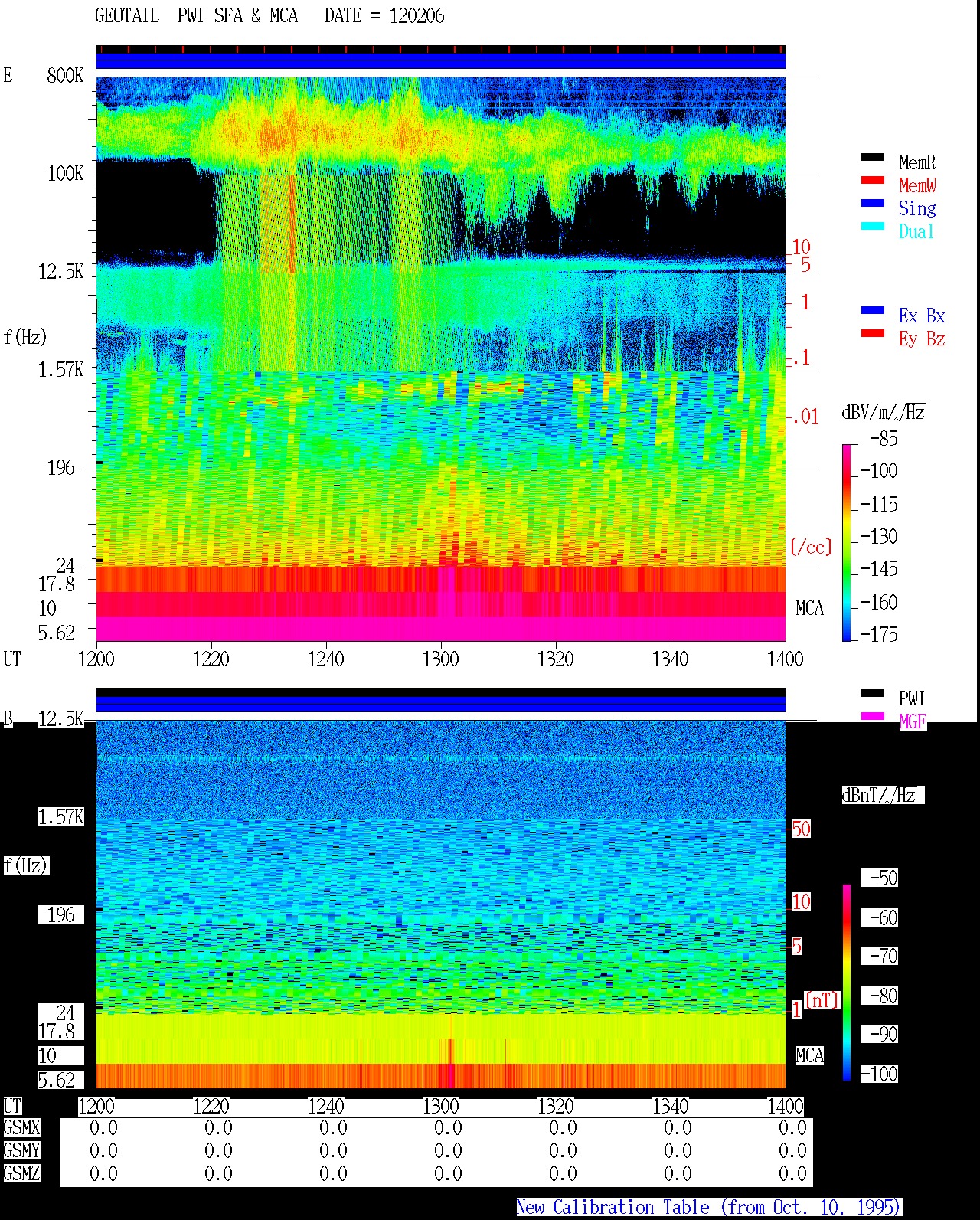This screenshot has height=1220, width=980.
Task: Select the MGF legend label
Action: [913, 721]
